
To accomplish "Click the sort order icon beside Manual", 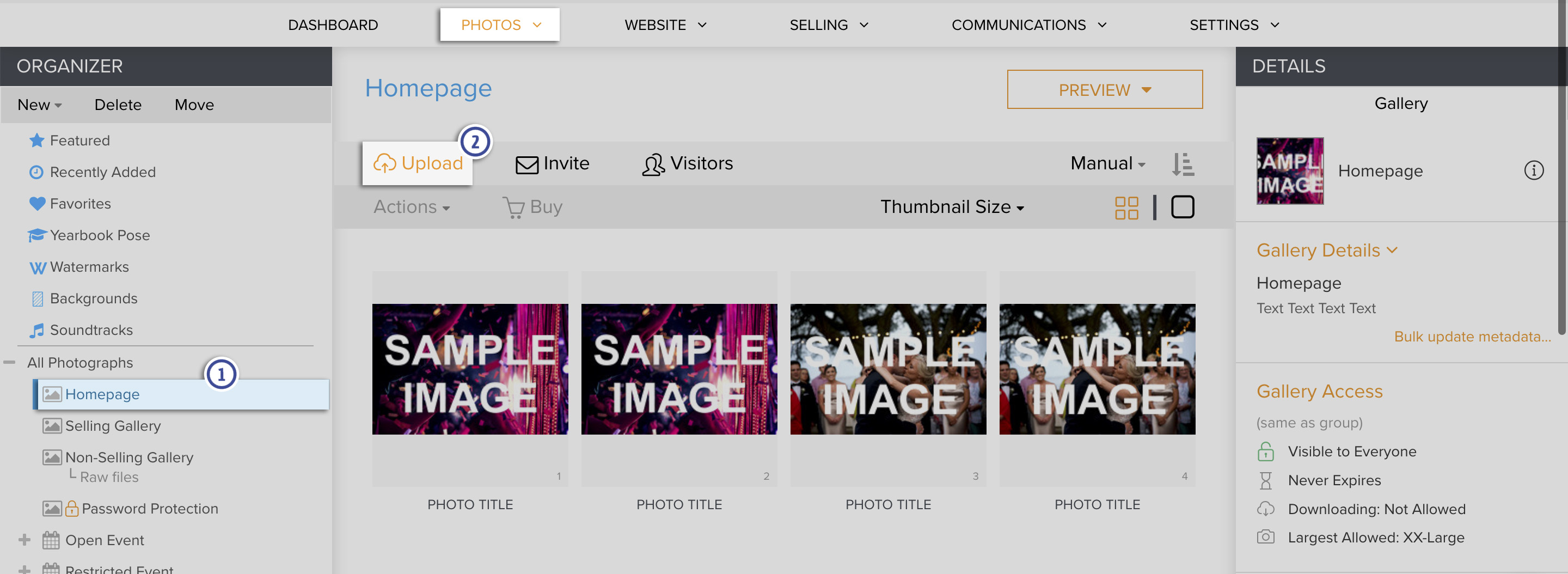I will point(1183,164).
